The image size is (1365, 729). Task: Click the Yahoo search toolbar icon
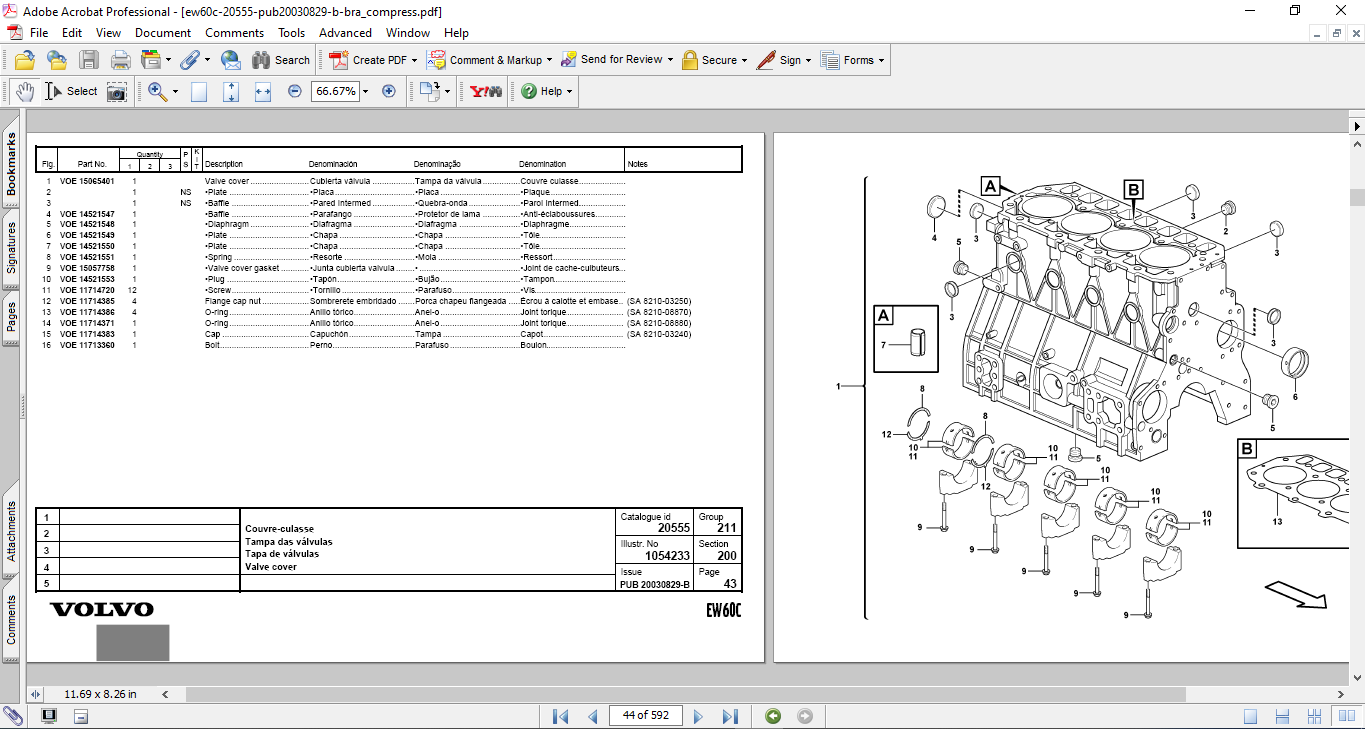tap(486, 91)
